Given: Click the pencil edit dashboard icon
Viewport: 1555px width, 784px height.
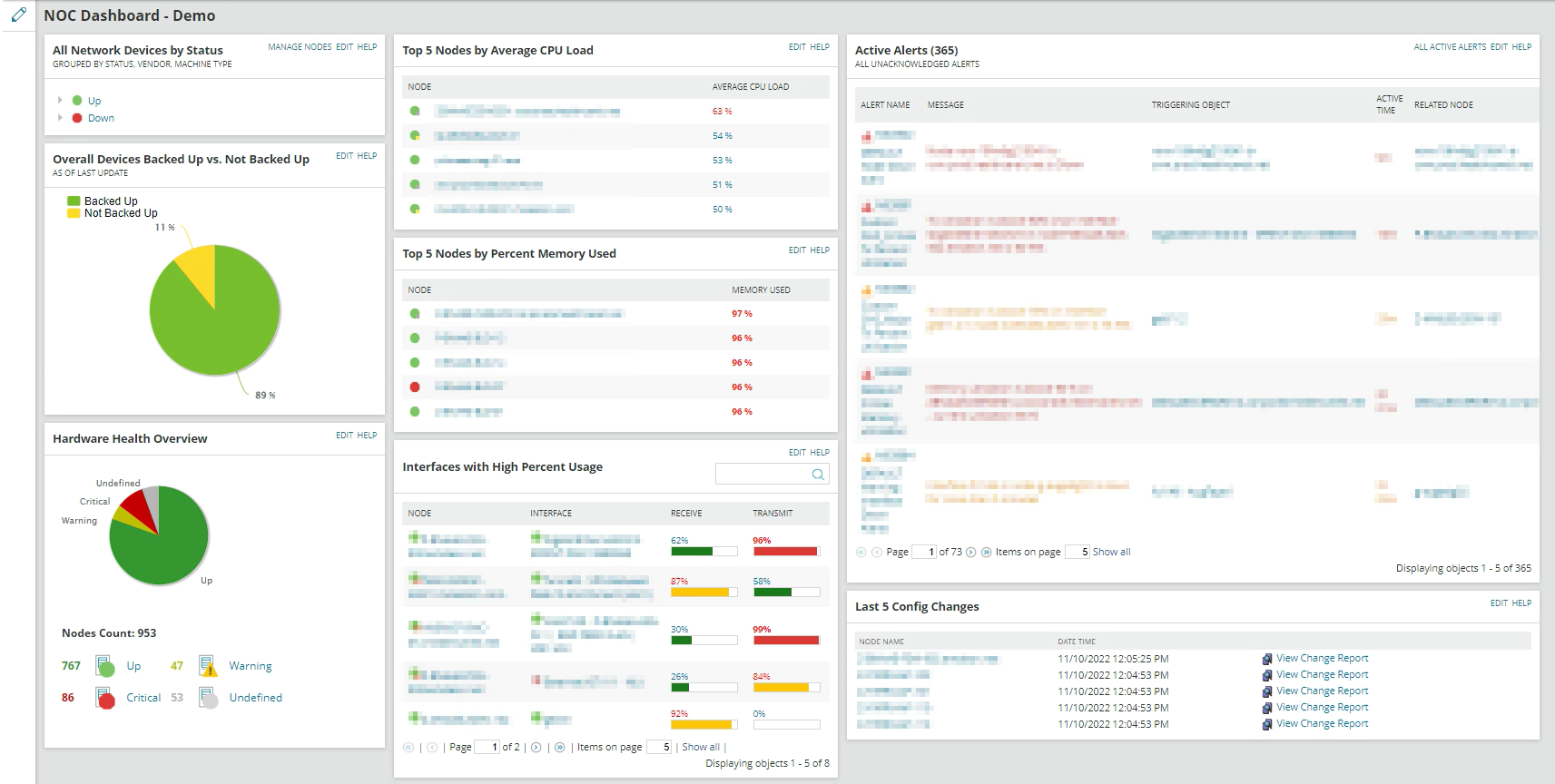Looking at the screenshot, I should 18,15.
